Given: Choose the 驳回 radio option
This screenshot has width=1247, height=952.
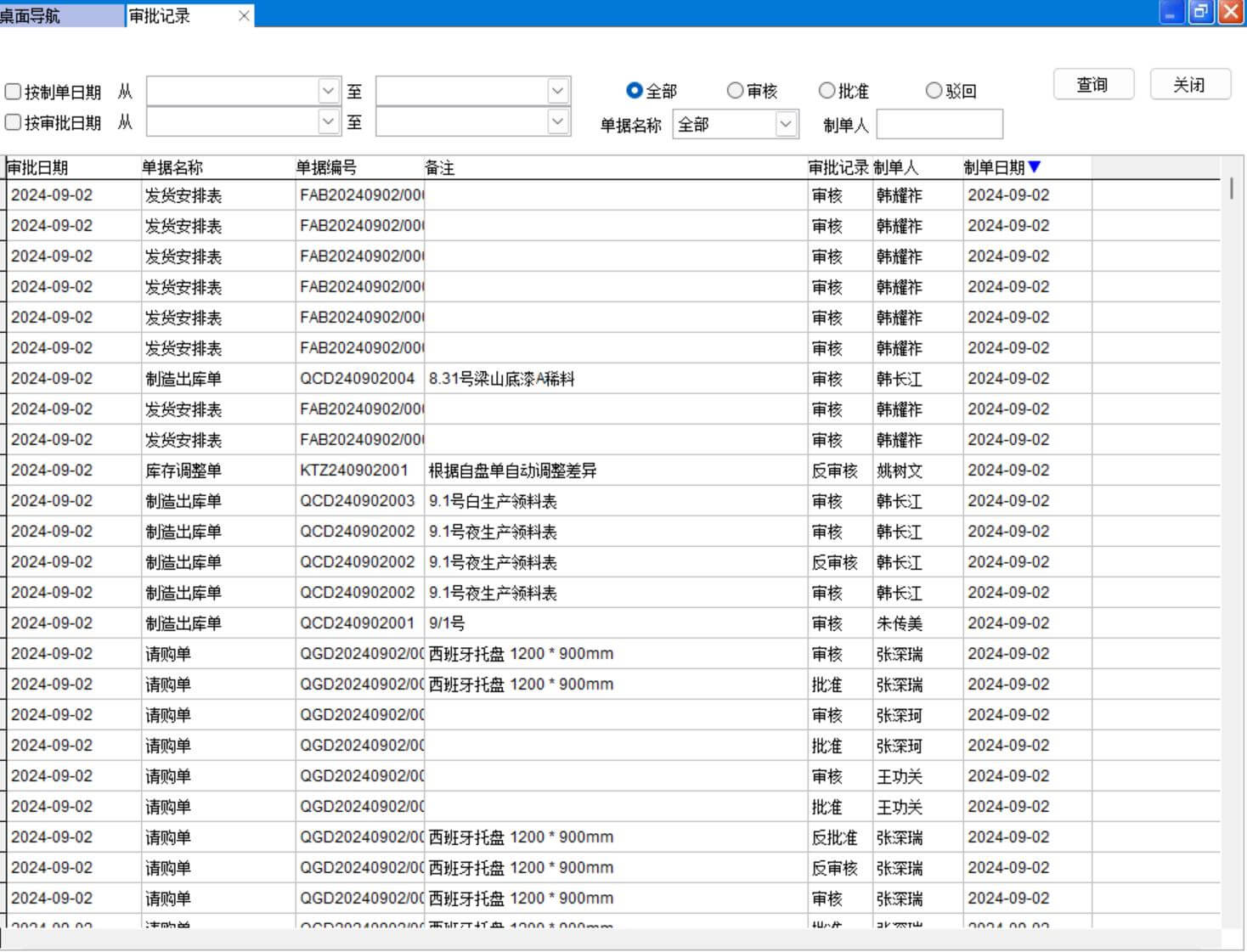Looking at the screenshot, I should [934, 91].
